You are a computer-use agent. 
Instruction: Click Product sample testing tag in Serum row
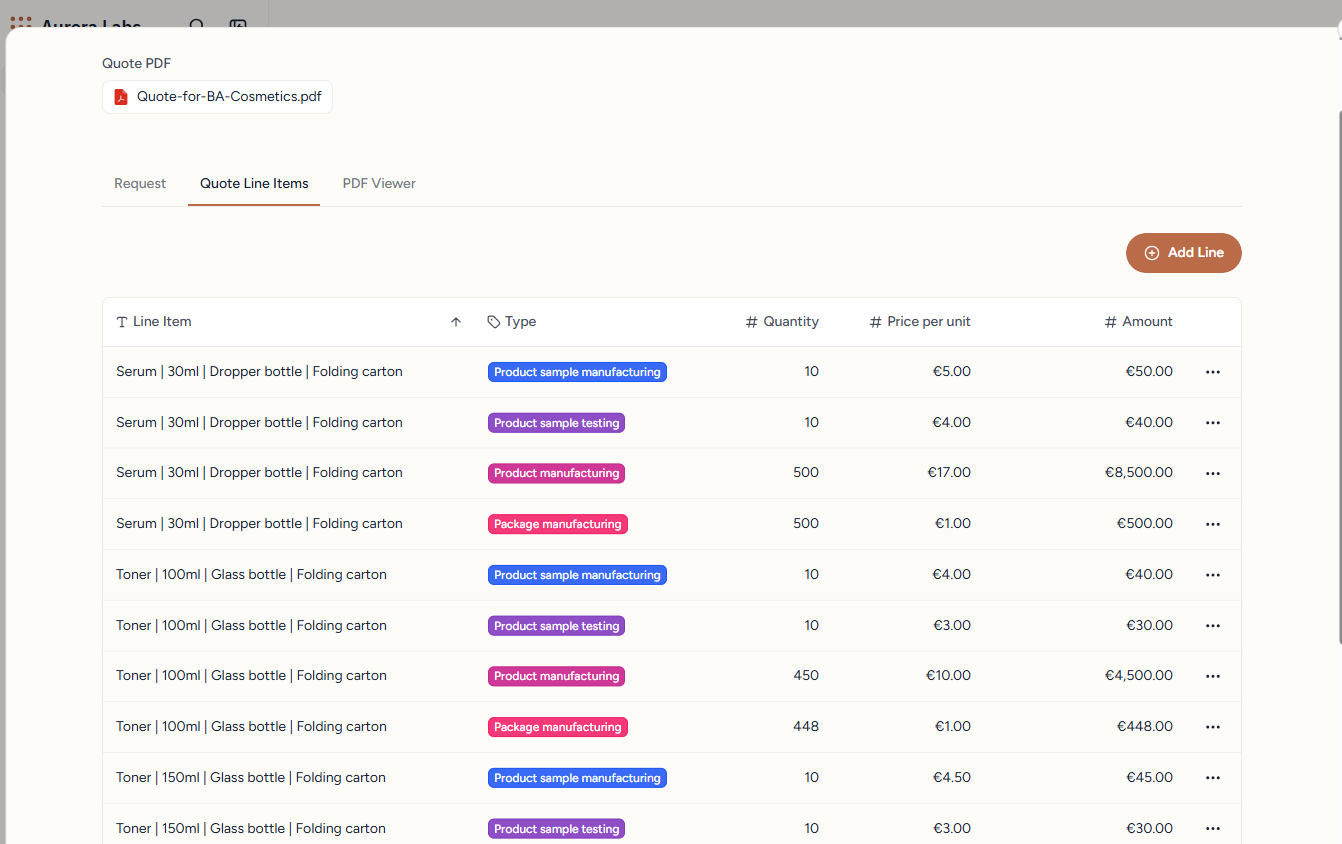click(x=556, y=423)
